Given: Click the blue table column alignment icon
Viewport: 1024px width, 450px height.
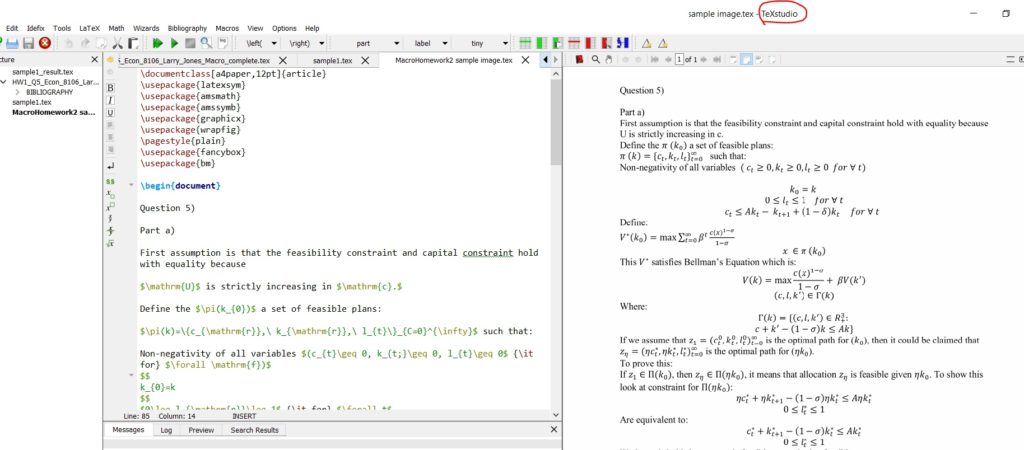Looking at the screenshot, I should [x=622, y=43].
